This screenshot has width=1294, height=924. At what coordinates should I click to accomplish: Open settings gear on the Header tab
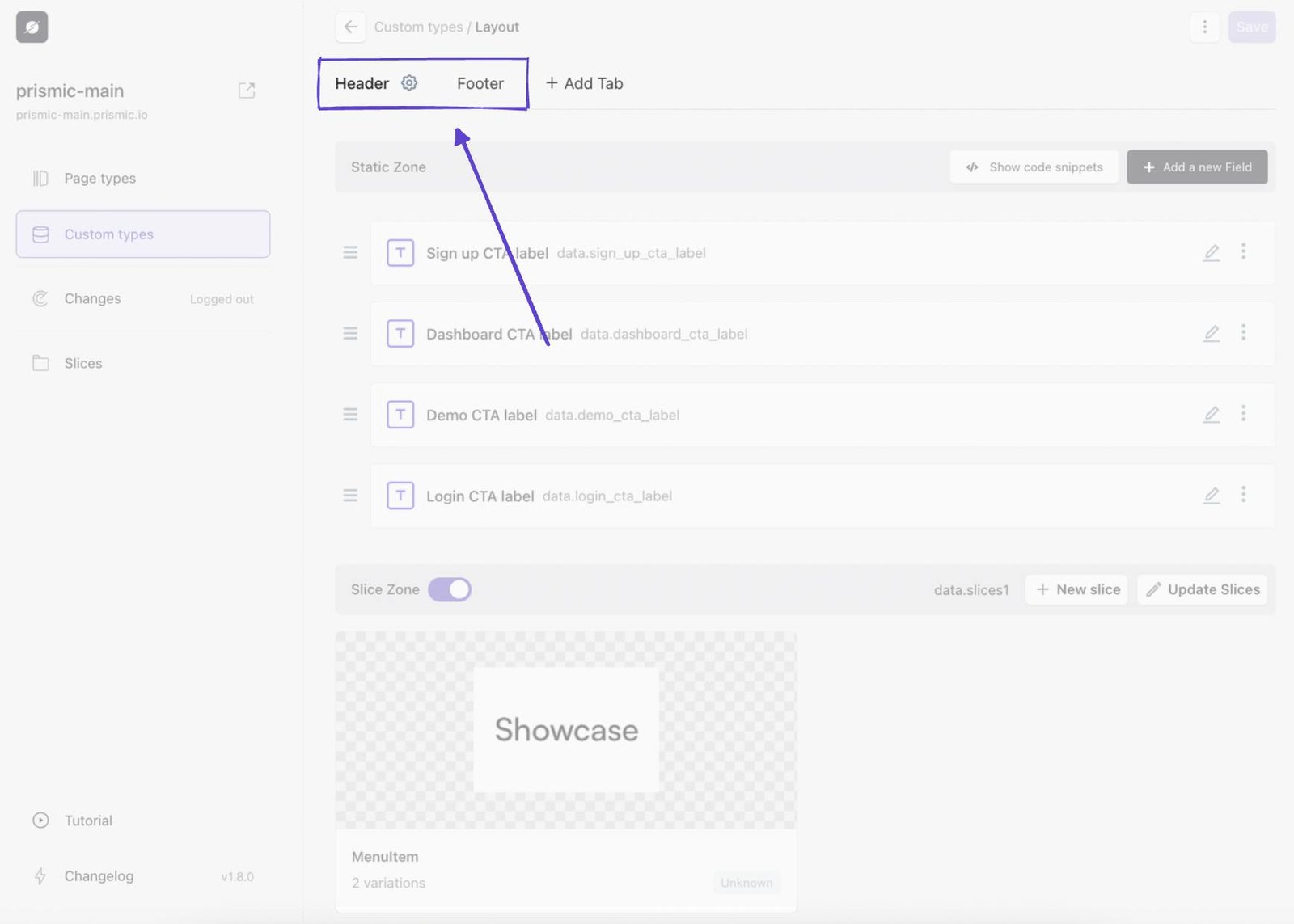click(409, 82)
